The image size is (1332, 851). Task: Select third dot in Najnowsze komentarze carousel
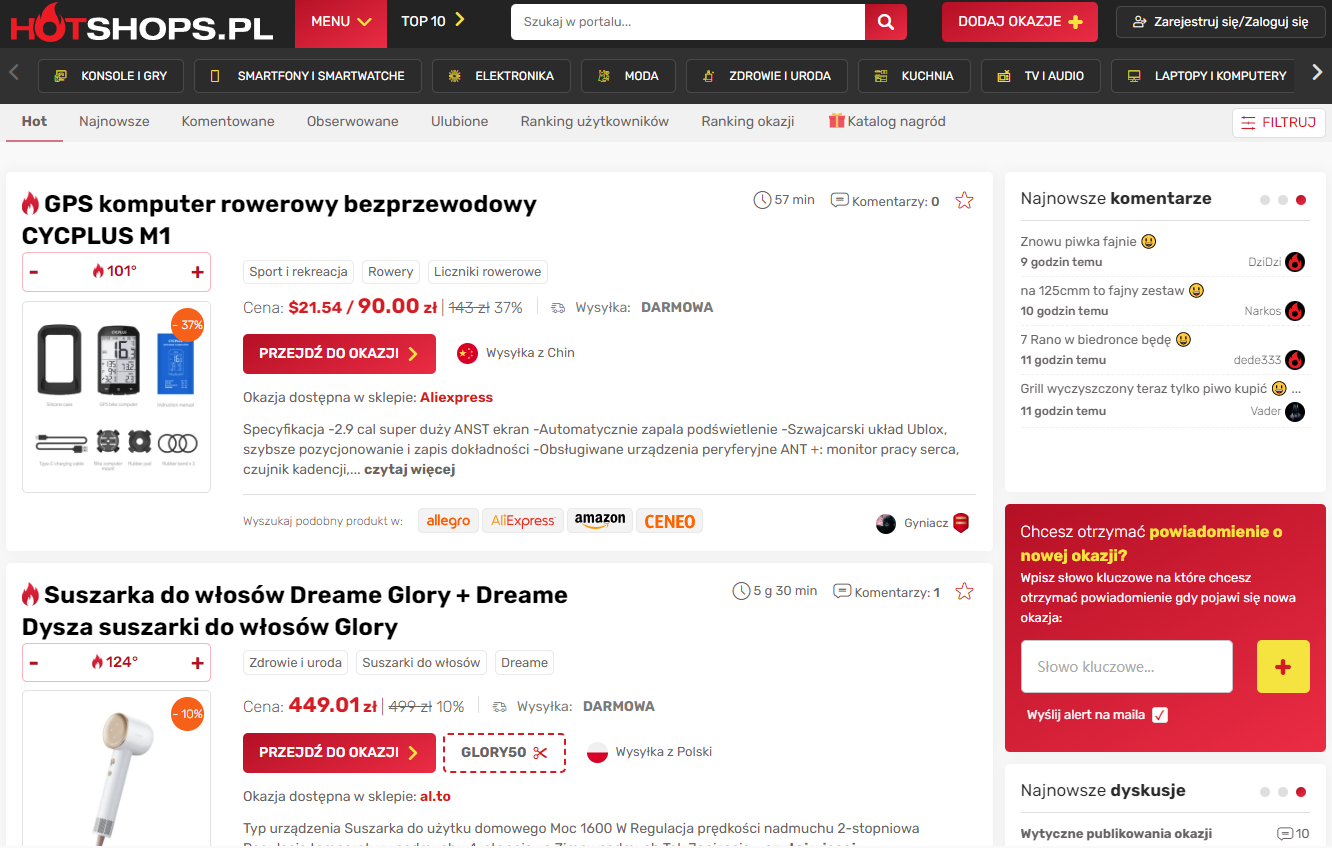[x=1301, y=200]
